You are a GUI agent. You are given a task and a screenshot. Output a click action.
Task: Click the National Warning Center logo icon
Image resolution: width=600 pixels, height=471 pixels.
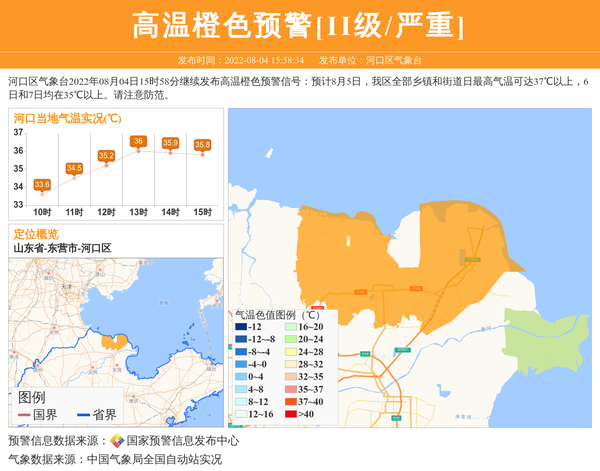(x=117, y=441)
